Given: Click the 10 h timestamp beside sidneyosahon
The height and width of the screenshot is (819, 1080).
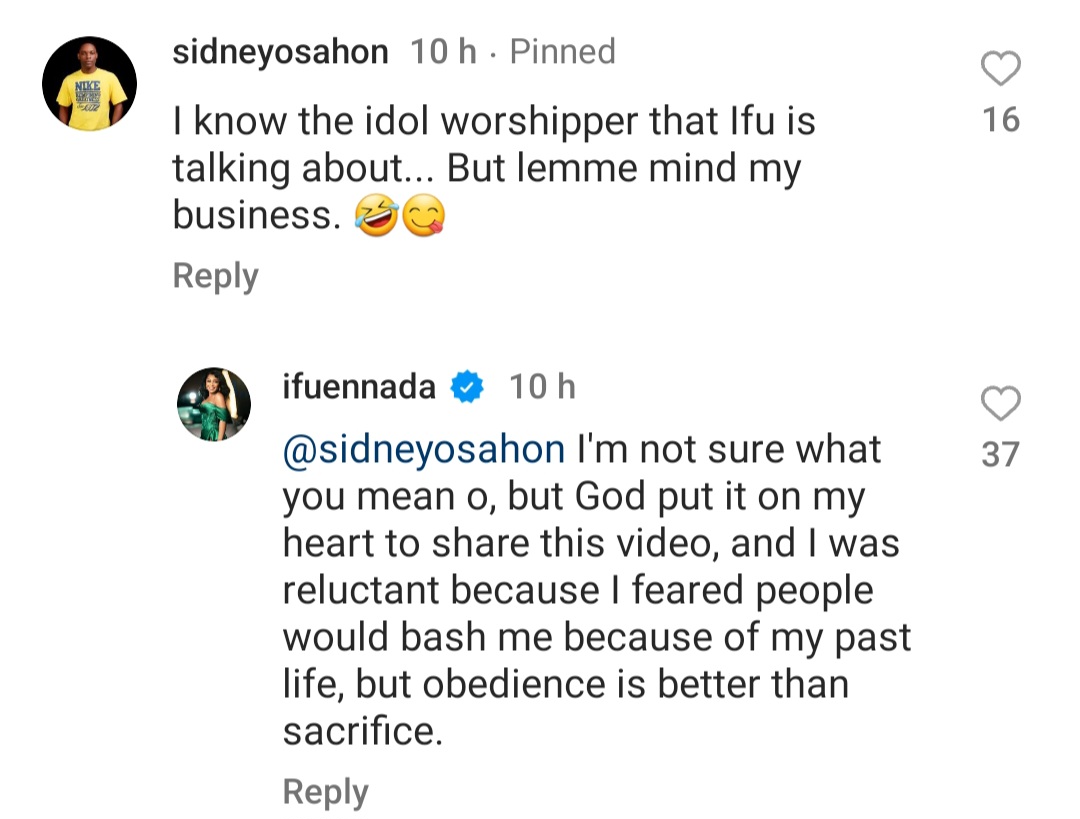Looking at the screenshot, I should click(x=444, y=52).
